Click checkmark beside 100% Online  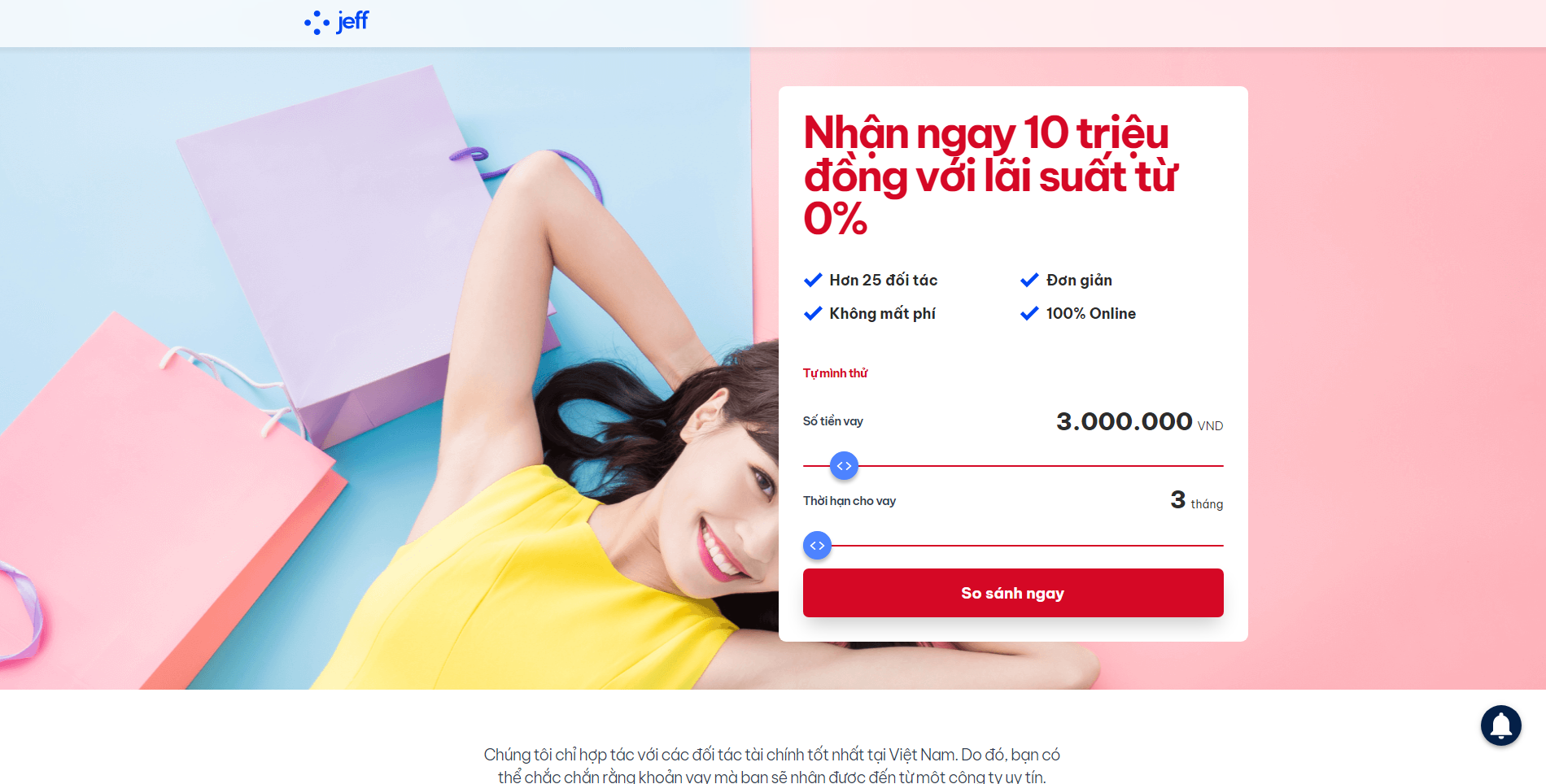(1029, 313)
